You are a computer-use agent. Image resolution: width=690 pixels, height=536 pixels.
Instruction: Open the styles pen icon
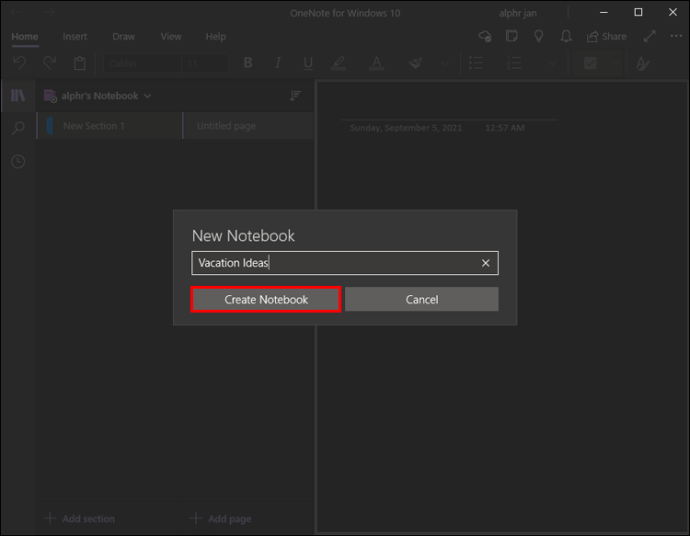pos(642,63)
